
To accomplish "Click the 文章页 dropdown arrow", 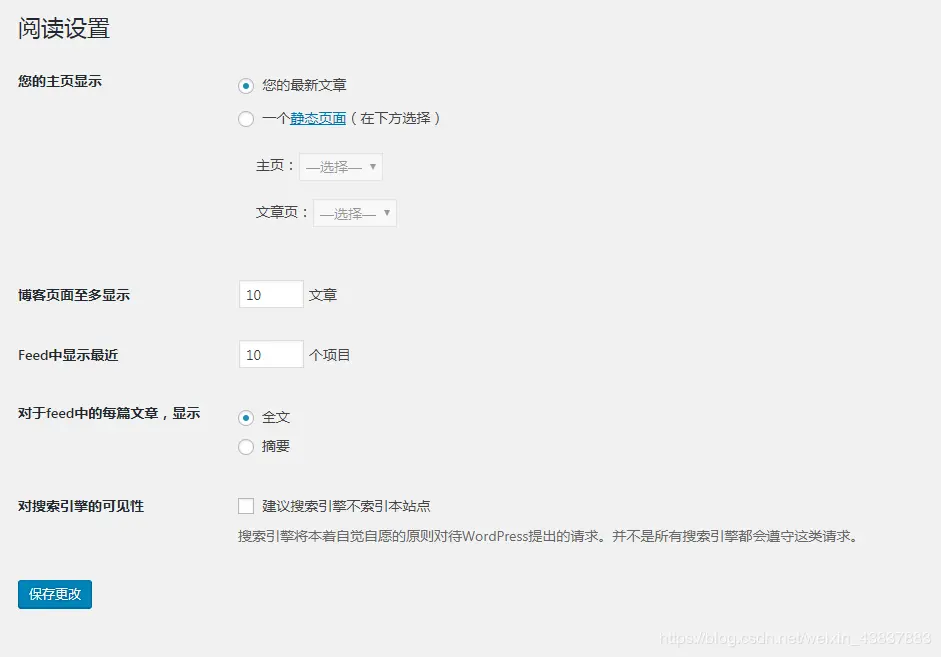I will [387, 213].
